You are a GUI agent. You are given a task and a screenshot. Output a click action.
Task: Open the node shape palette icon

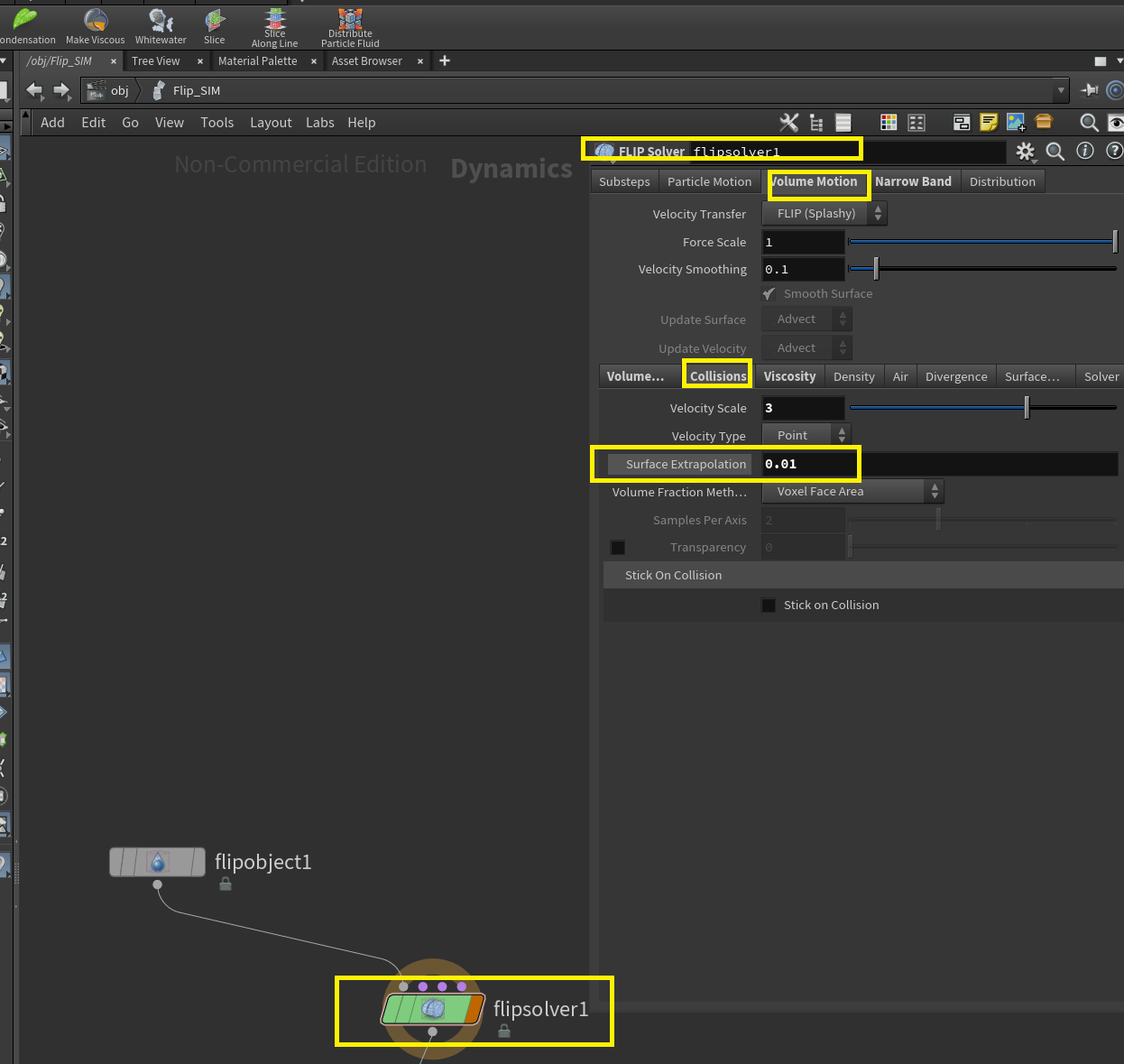point(917,123)
